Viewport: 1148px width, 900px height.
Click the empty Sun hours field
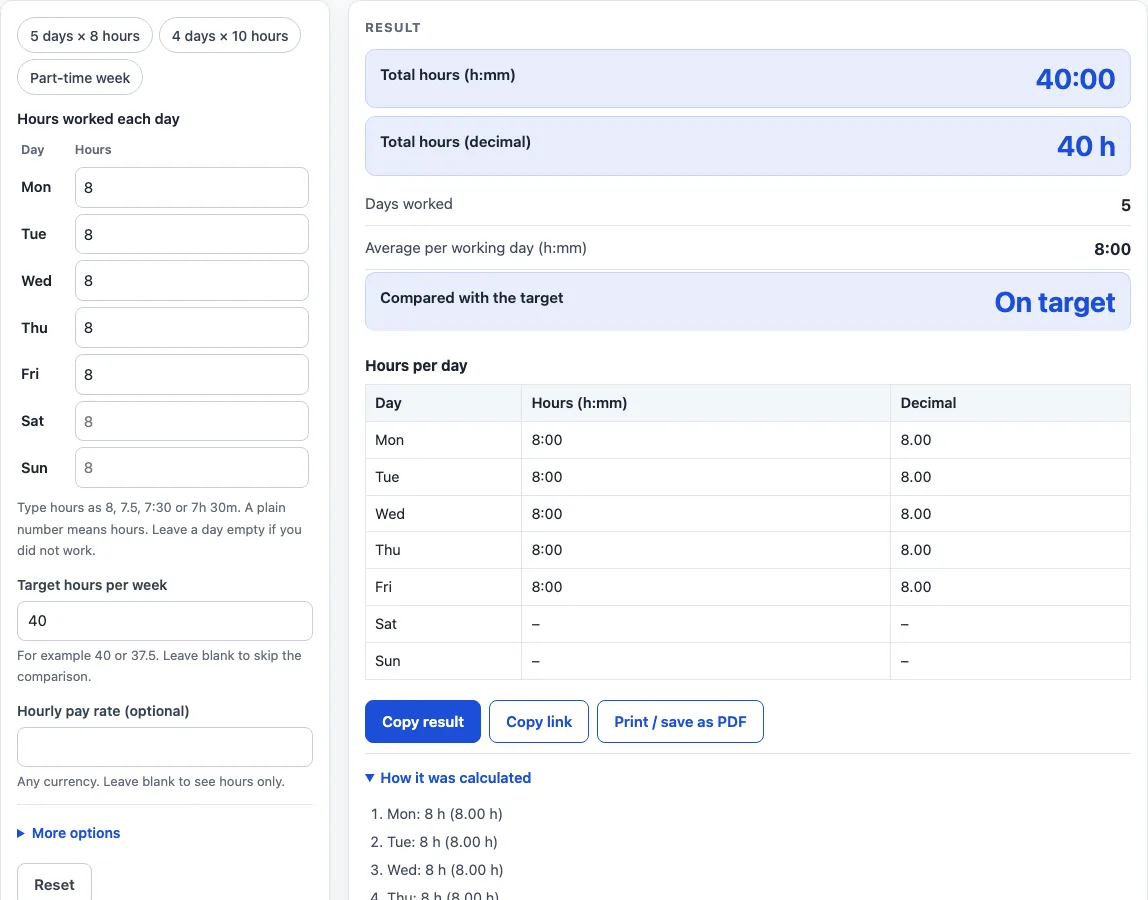pyautogui.click(x=192, y=468)
